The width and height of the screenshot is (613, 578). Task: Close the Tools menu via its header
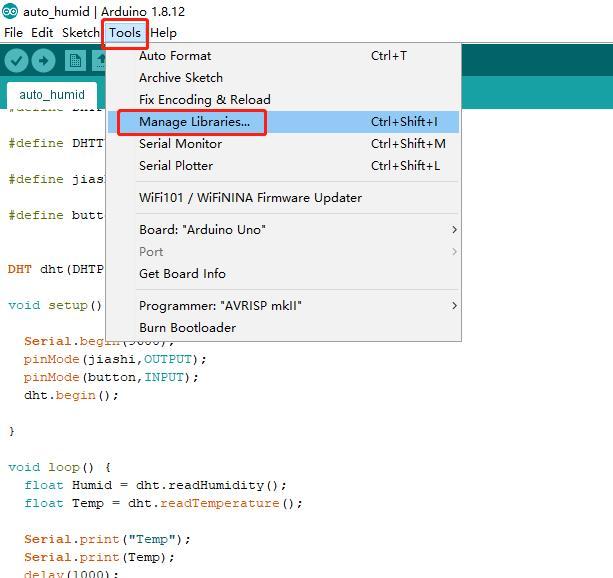125,33
